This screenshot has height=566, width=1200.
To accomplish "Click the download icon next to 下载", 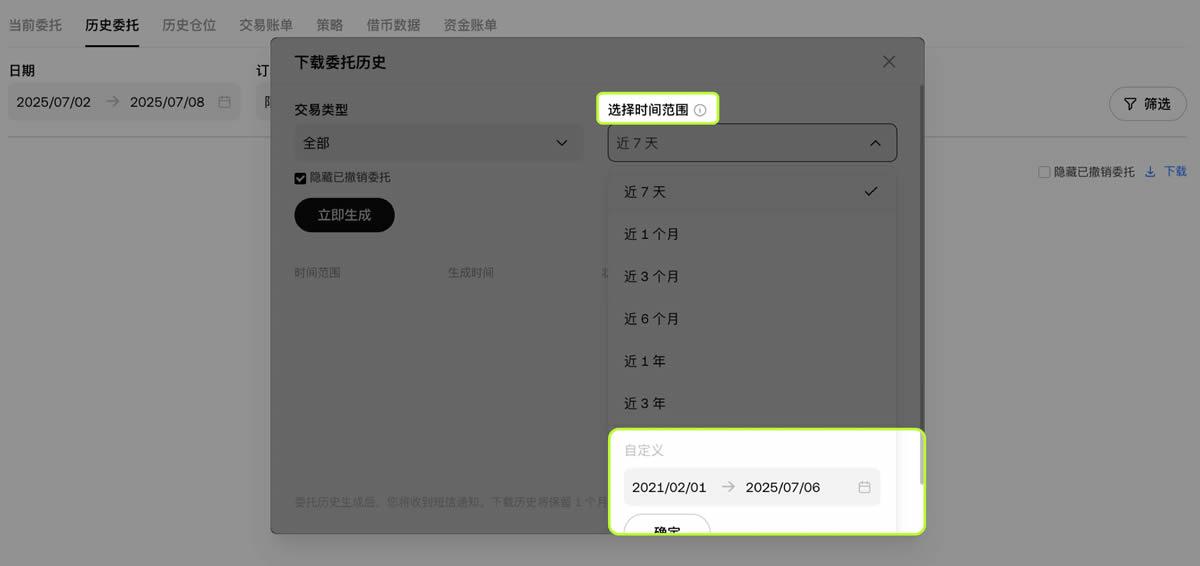I will (1150, 172).
